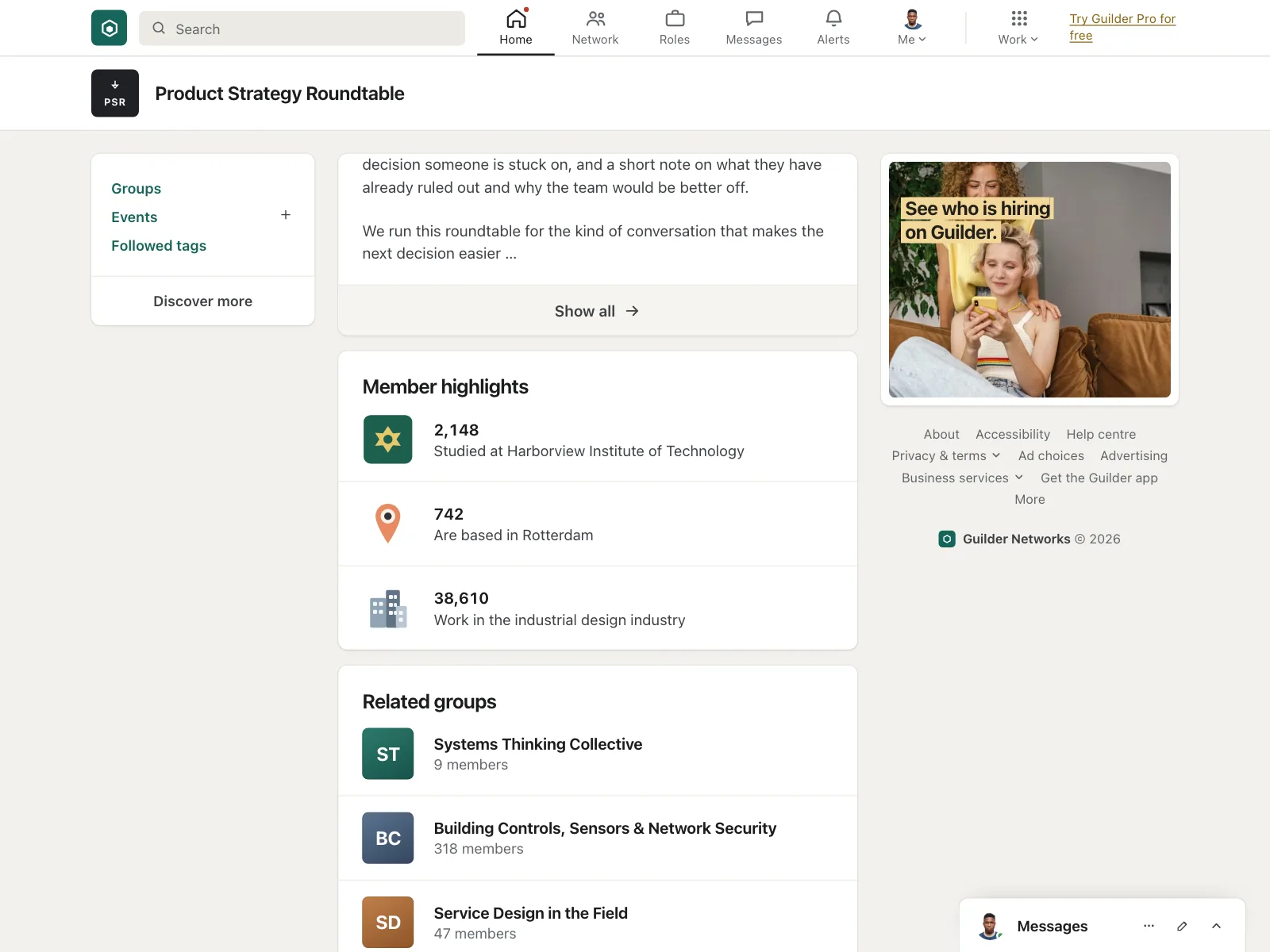The height and width of the screenshot is (952, 1270).
Task: Expand the Messages panel chevron
Action: pyautogui.click(x=1216, y=926)
